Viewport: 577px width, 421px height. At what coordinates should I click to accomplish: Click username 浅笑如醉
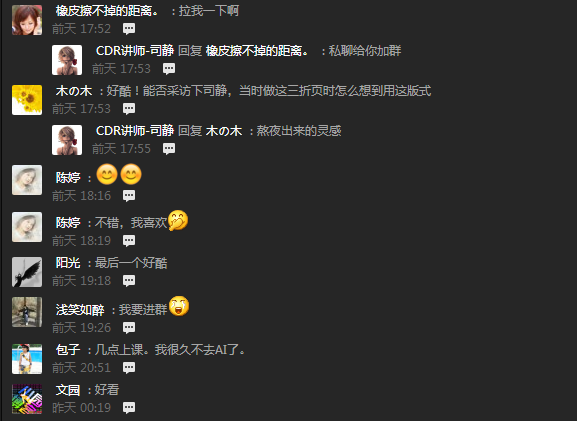coord(80,310)
